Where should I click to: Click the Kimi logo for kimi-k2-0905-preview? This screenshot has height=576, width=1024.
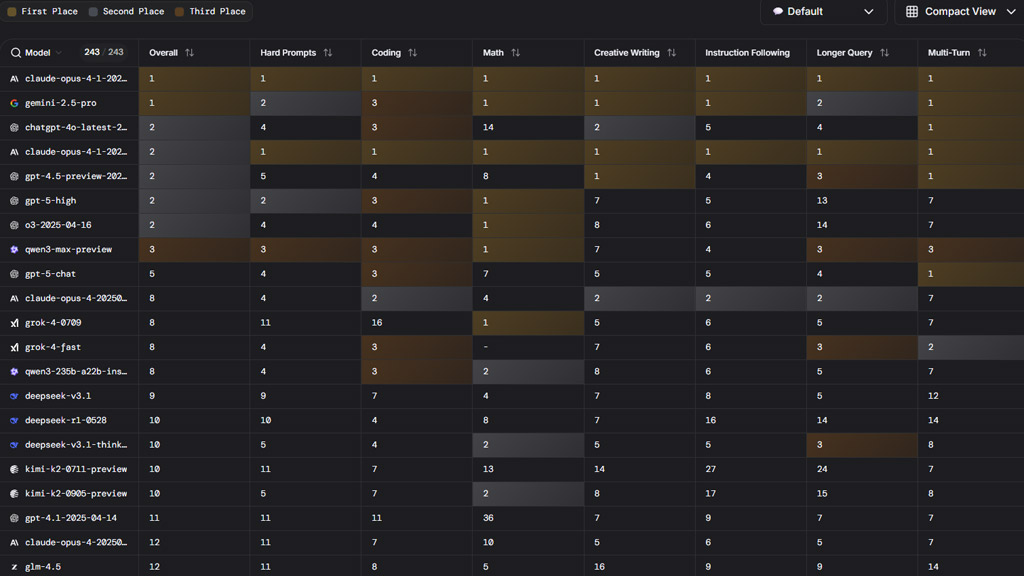pyautogui.click(x=14, y=494)
